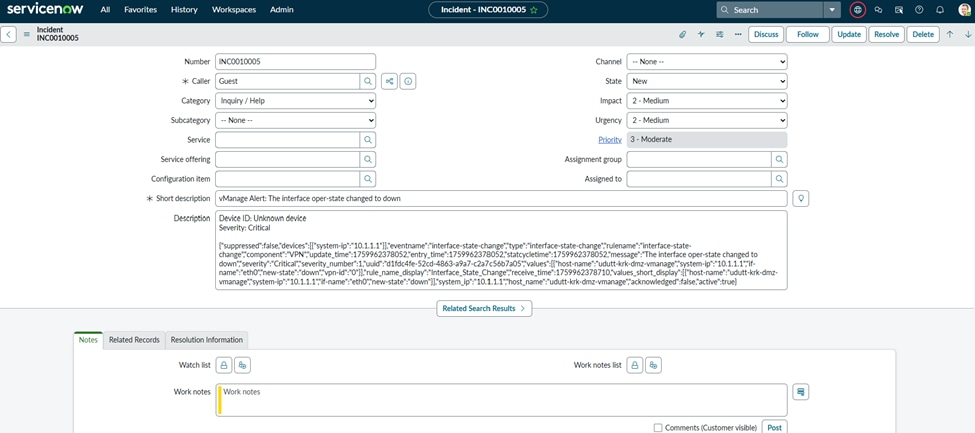Click the Caller lookup magnifier icon

click(x=367, y=81)
